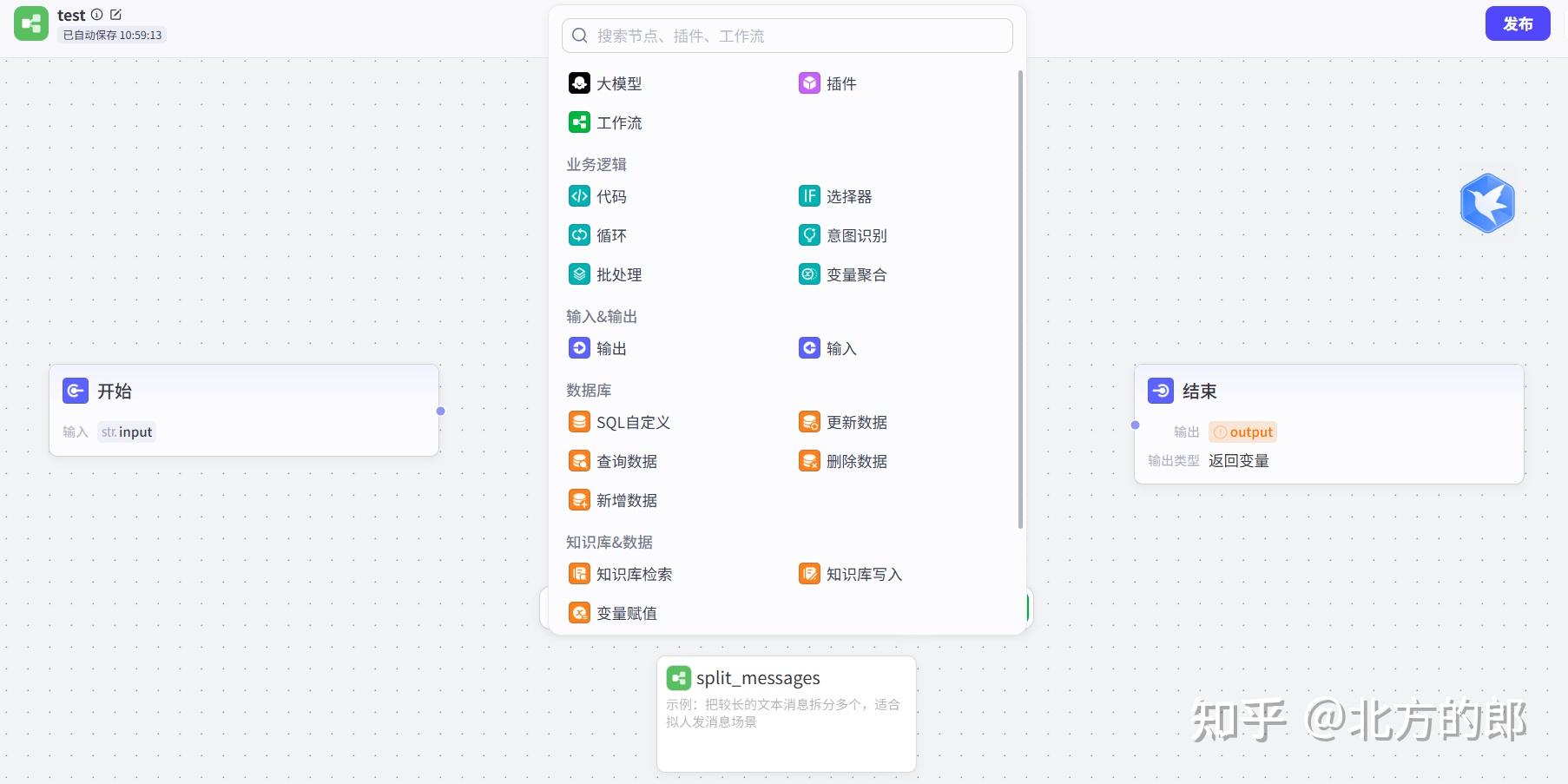Add the 输出 output node
Viewport: 1568px width, 784px height.
click(598, 348)
